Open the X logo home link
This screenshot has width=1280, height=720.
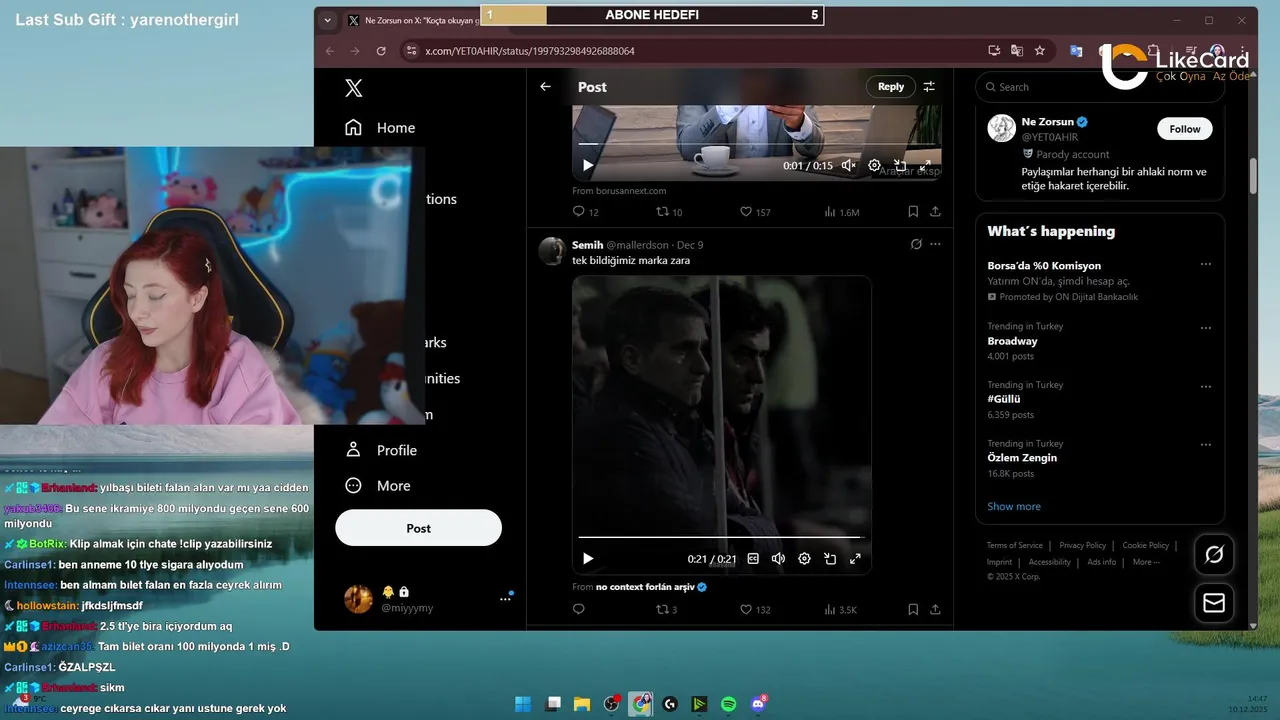pos(353,88)
